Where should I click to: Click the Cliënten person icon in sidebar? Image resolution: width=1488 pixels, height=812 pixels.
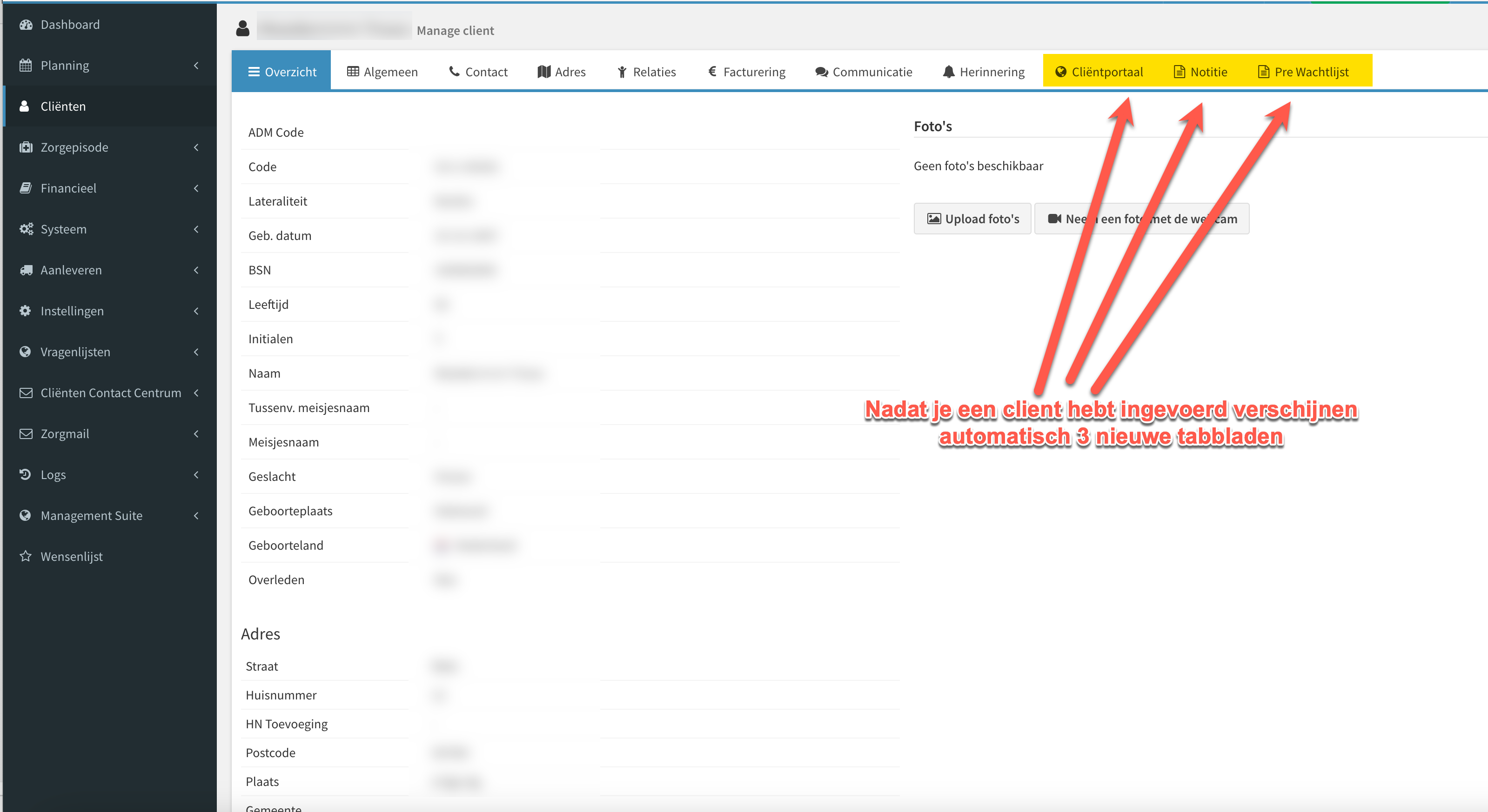(24, 106)
